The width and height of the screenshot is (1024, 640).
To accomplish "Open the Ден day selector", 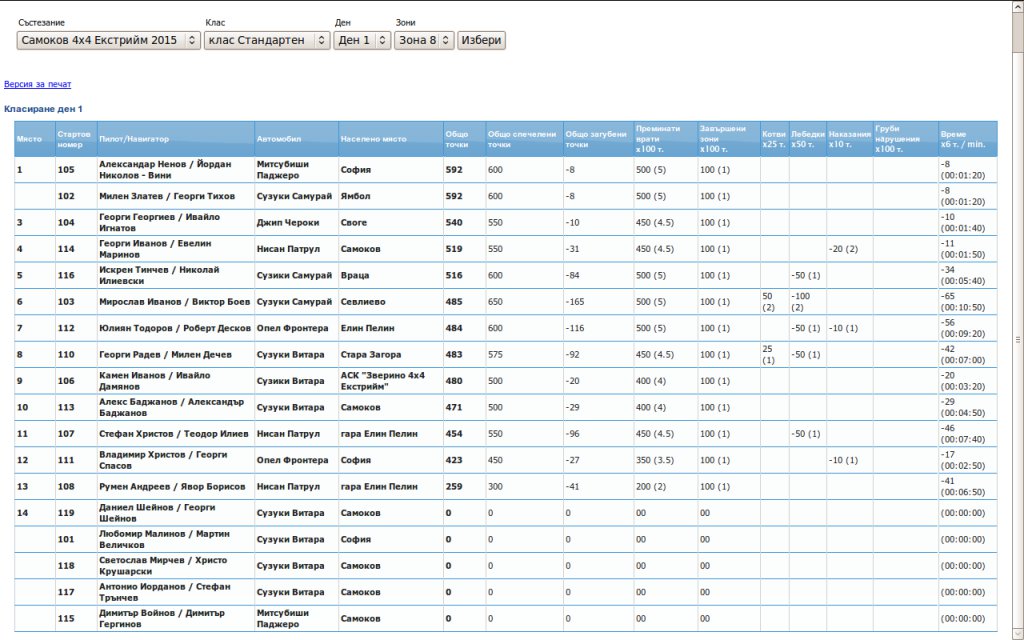I will (362, 40).
